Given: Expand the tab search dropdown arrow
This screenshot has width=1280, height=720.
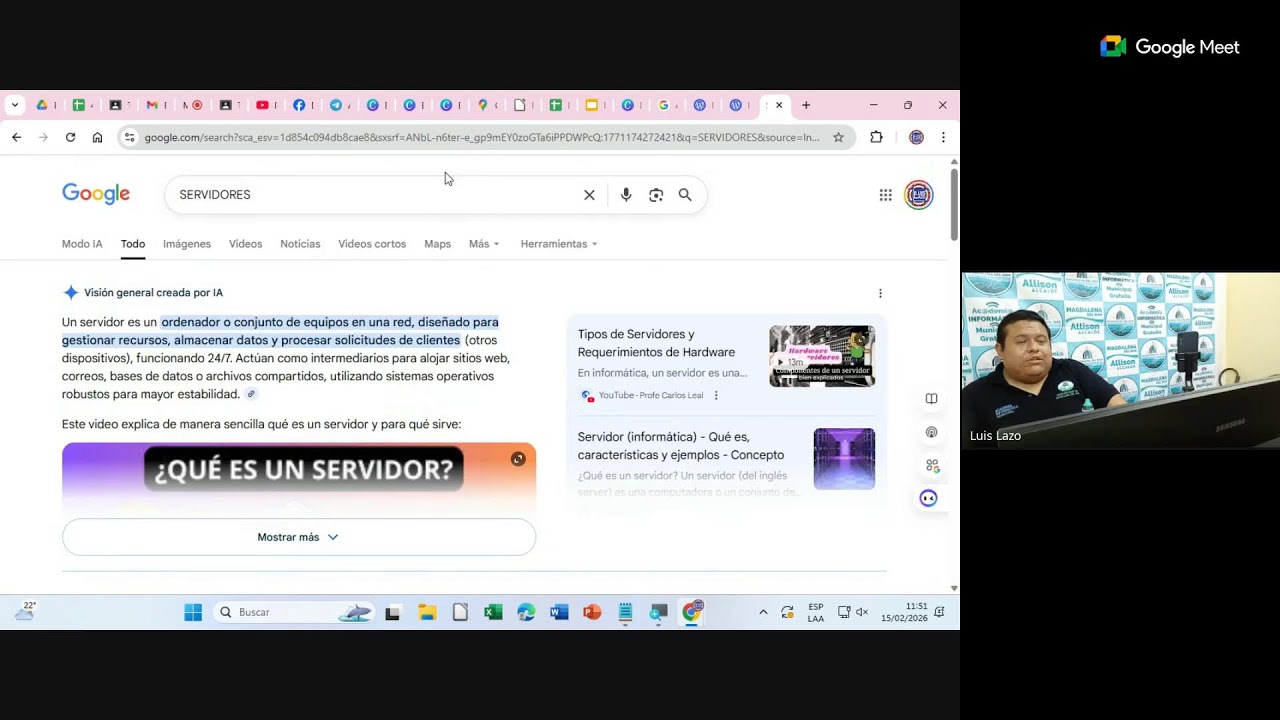Looking at the screenshot, I should click(15, 105).
